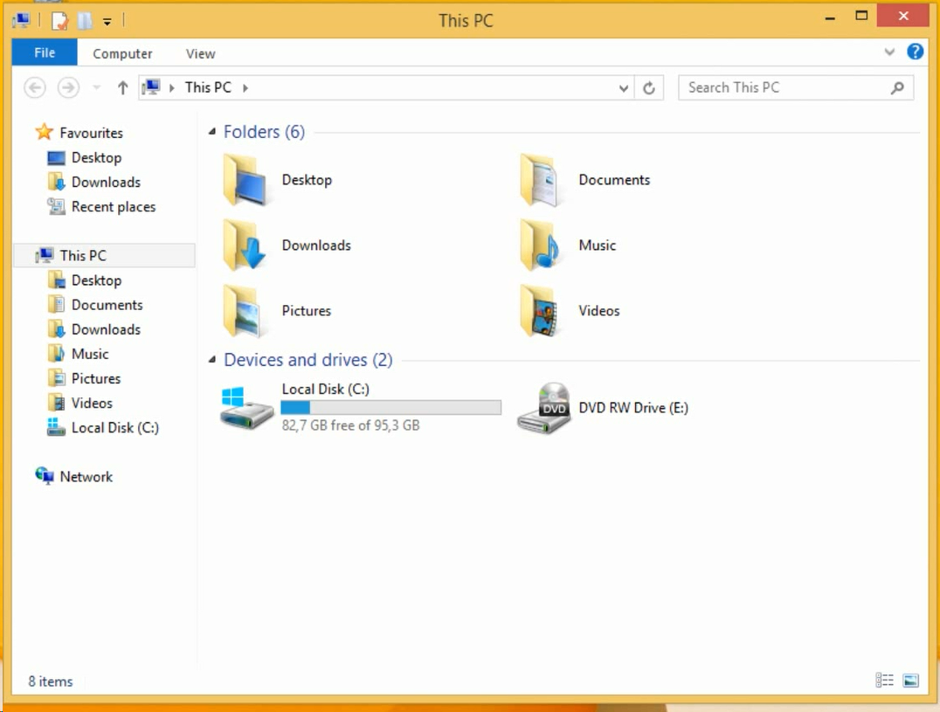Click the '82,7 GB free of 95,3 GB' text
The height and width of the screenshot is (712, 940).
[x=351, y=426]
